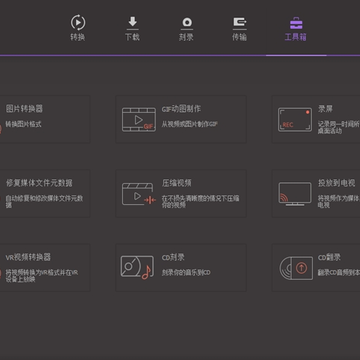Click the description under 压缩视频
The height and width of the screenshot is (360, 360).
click(201, 202)
